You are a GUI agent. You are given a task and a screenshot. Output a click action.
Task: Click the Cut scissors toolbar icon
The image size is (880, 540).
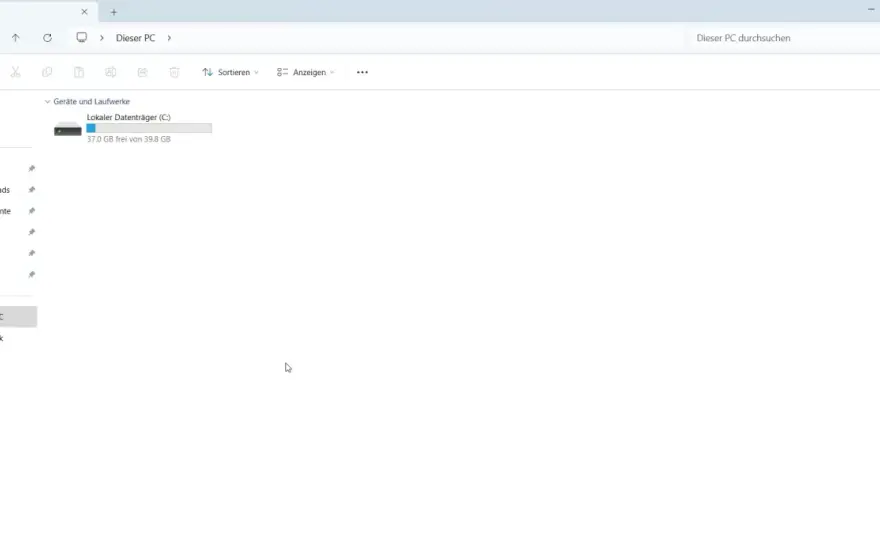[x=15, y=72]
